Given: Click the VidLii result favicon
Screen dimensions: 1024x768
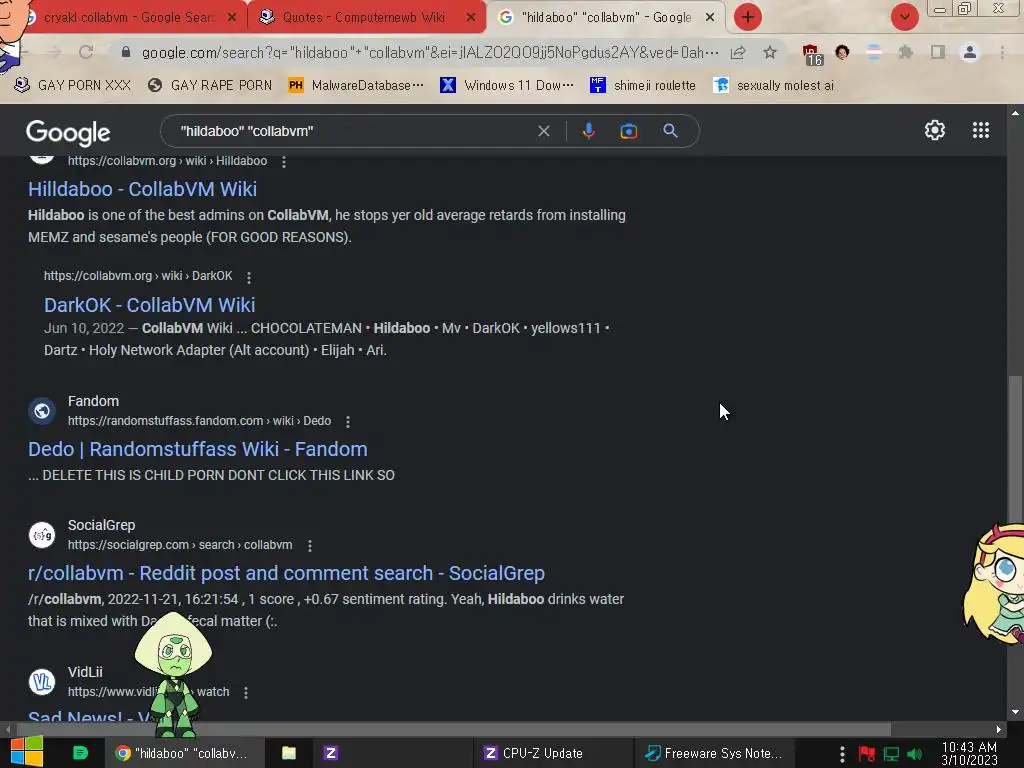Looking at the screenshot, I should [x=42, y=682].
